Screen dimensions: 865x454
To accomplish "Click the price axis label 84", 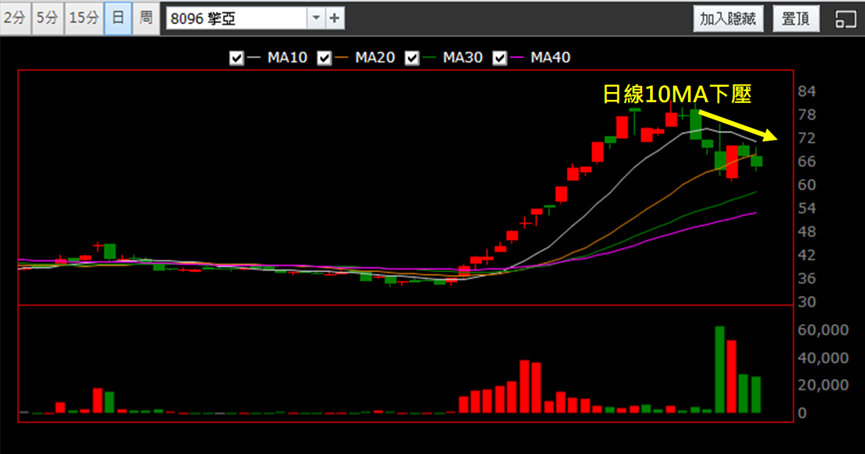I will 806,92.
